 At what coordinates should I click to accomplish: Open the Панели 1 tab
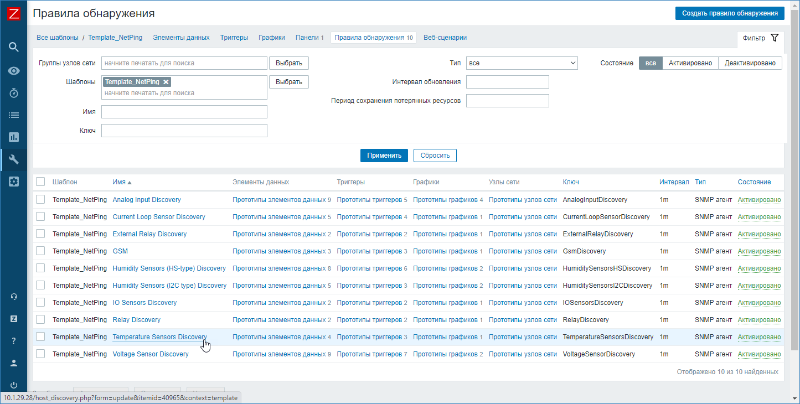pyautogui.click(x=309, y=38)
